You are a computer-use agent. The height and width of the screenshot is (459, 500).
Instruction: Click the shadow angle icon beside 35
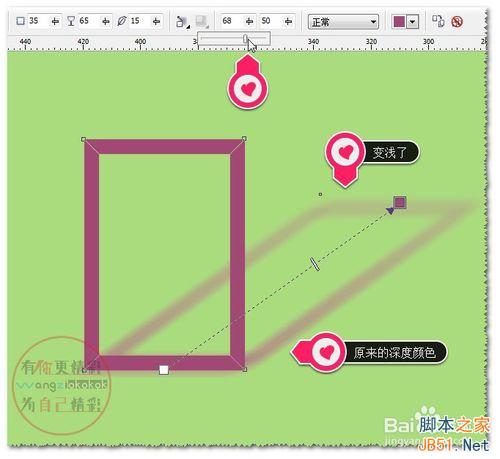coord(21,21)
